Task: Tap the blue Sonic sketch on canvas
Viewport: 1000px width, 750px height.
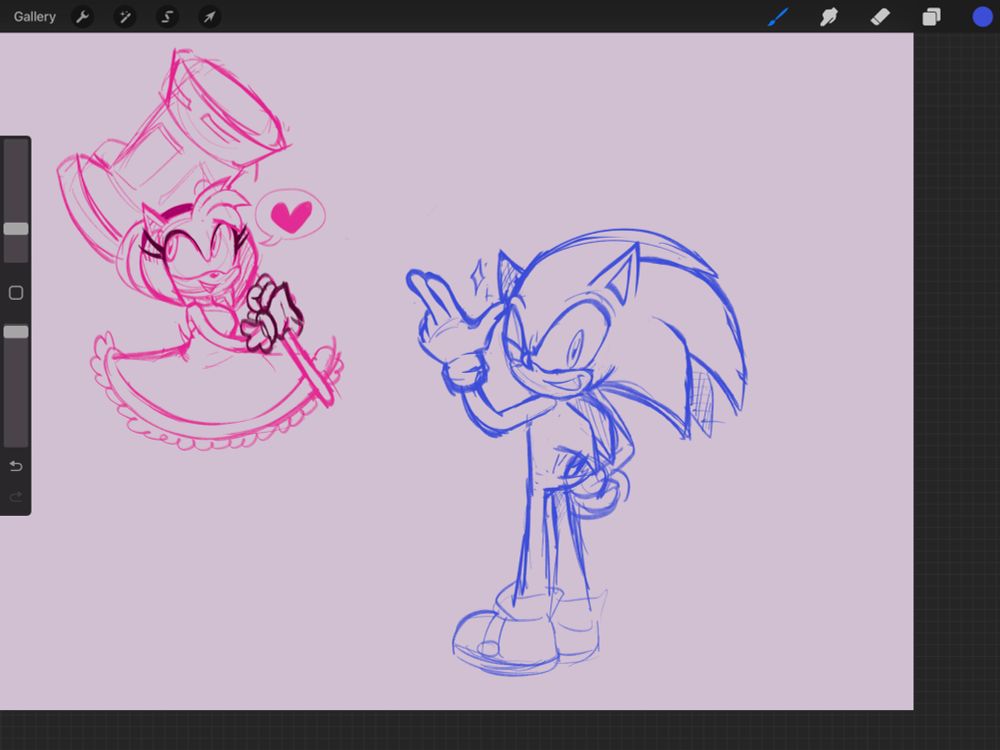Action: coord(577,450)
